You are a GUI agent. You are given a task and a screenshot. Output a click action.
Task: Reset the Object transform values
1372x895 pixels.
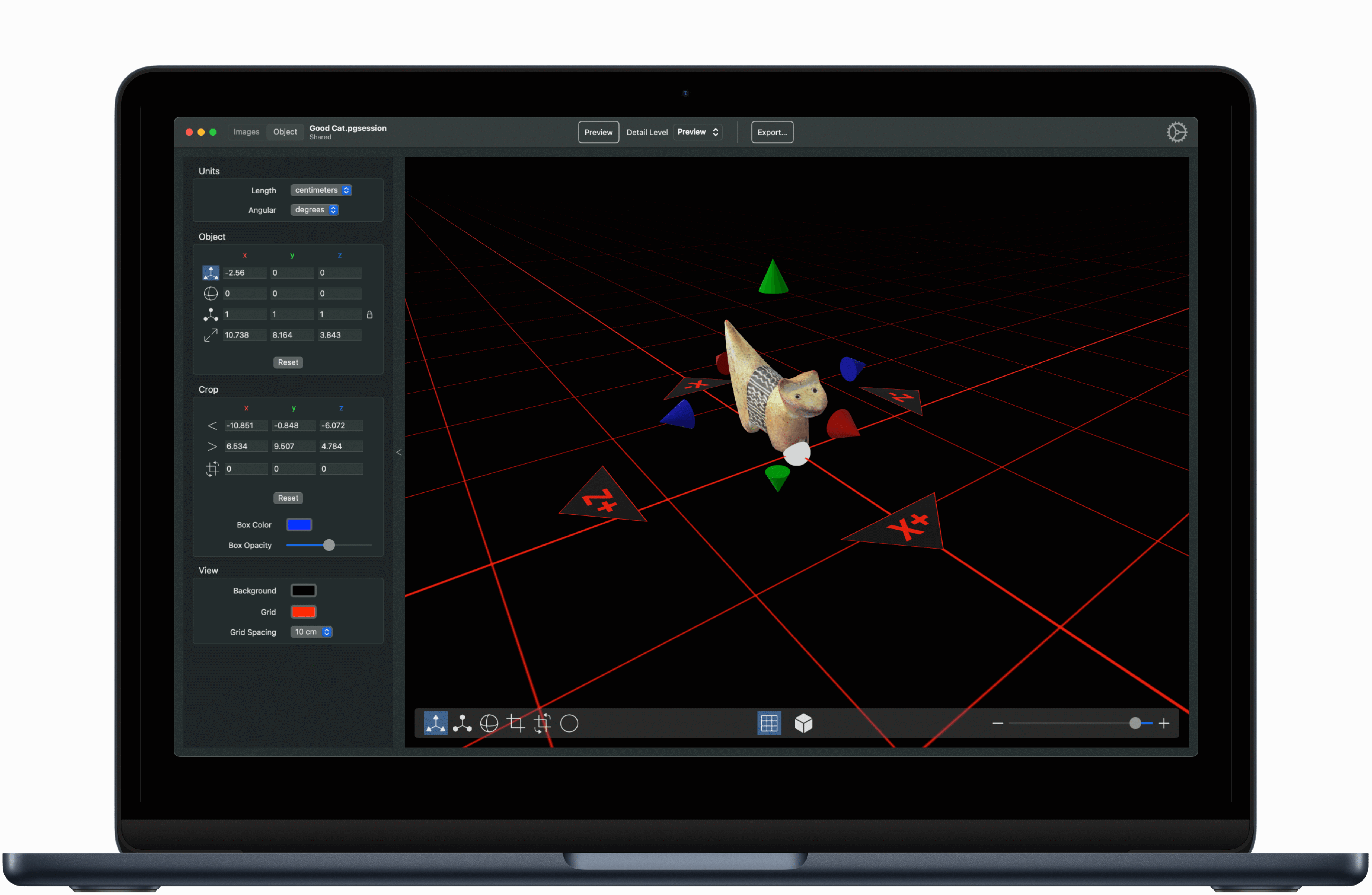point(288,362)
